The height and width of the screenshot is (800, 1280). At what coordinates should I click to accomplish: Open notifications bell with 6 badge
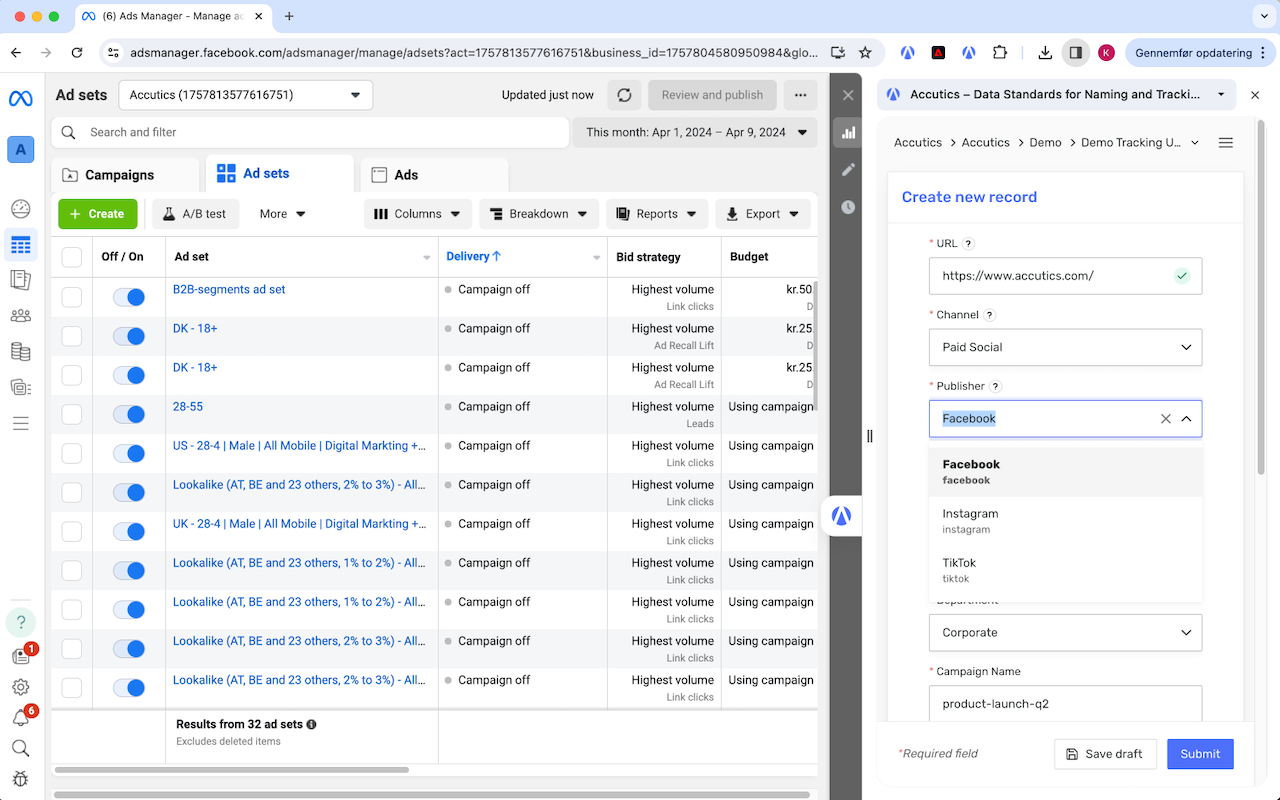point(21,718)
